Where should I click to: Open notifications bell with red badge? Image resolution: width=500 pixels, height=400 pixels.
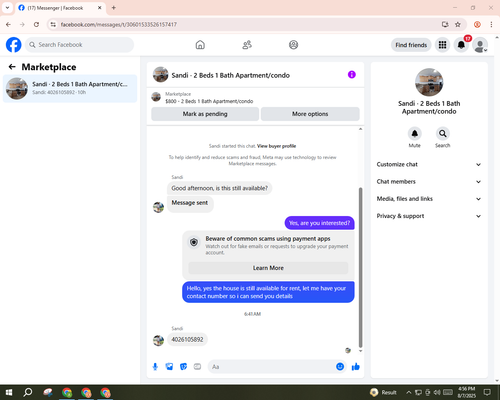click(x=461, y=45)
